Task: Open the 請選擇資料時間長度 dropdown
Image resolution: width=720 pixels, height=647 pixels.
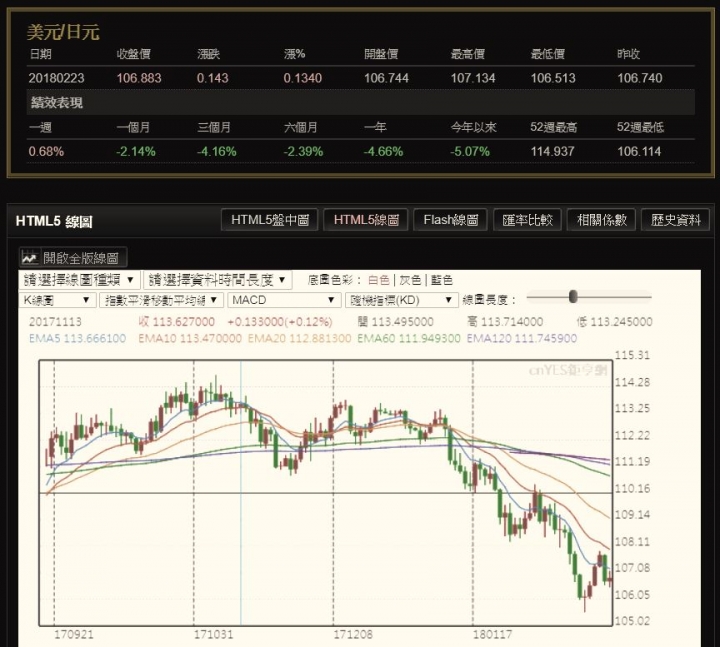Action: [x=218, y=280]
